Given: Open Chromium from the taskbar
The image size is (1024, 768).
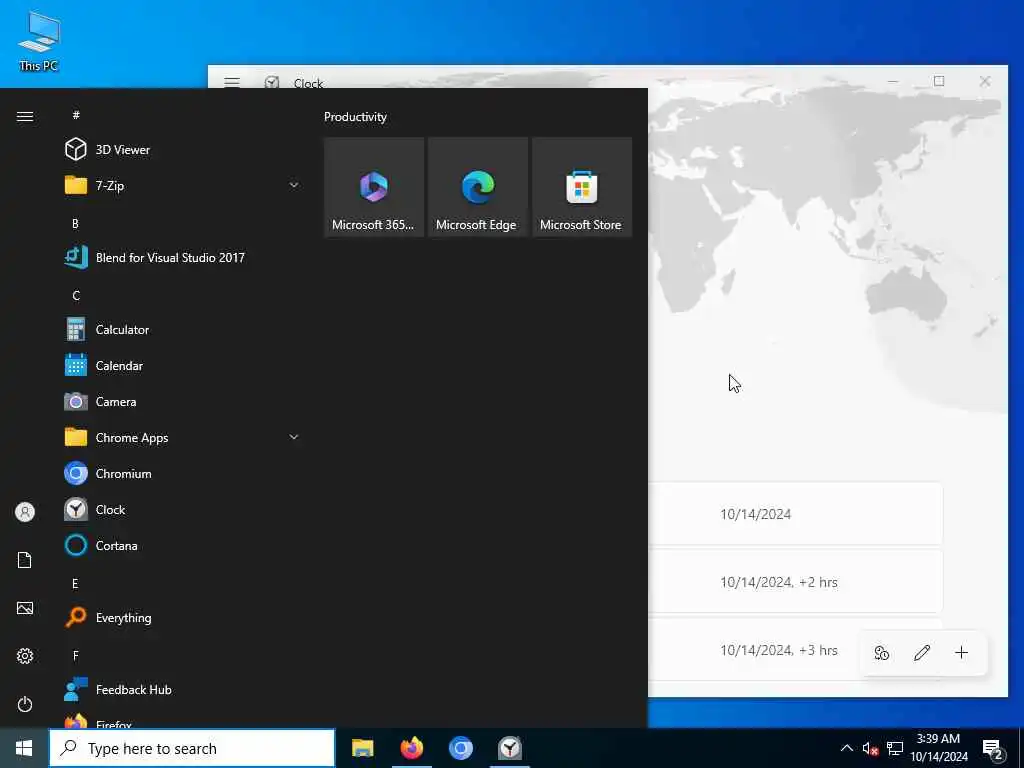Looking at the screenshot, I should (x=460, y=748).
